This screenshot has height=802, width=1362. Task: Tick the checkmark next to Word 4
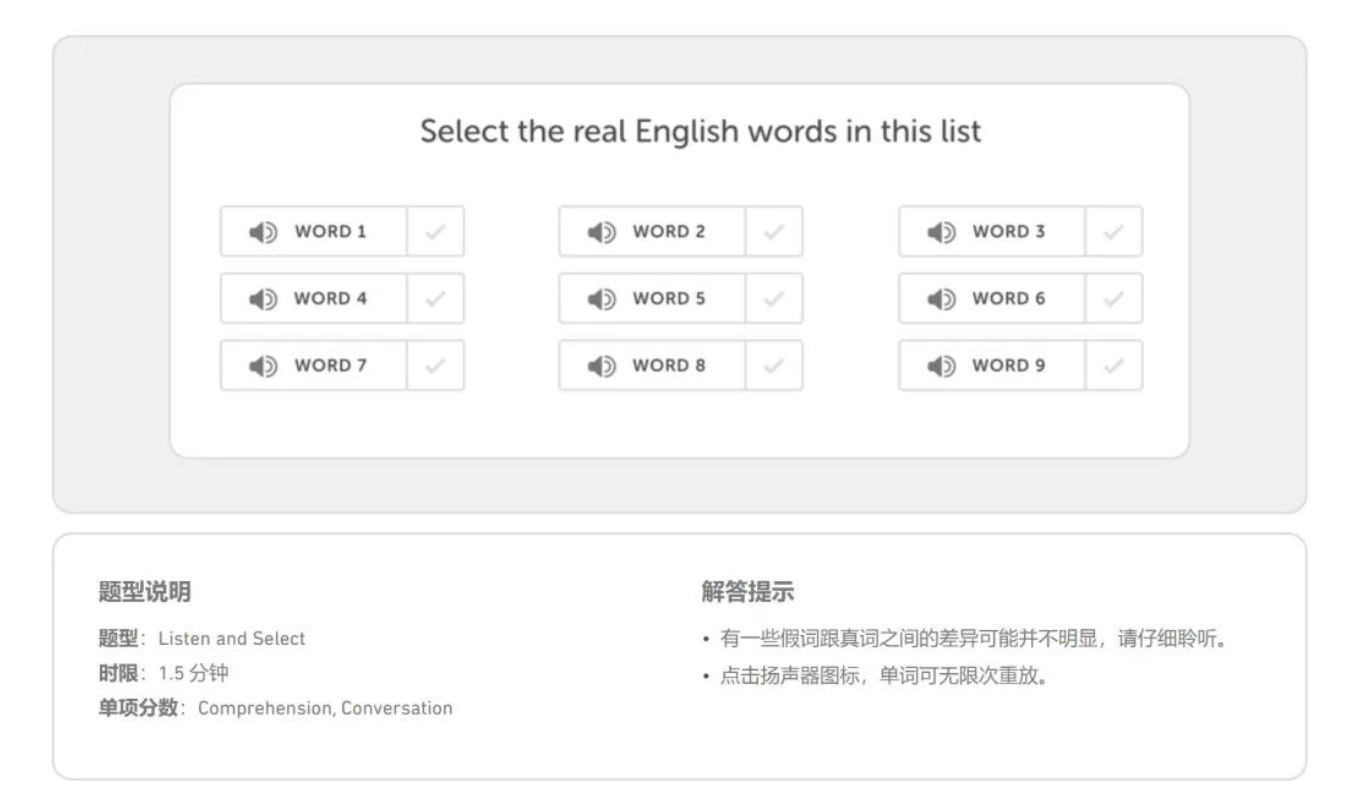pos(435,299)
